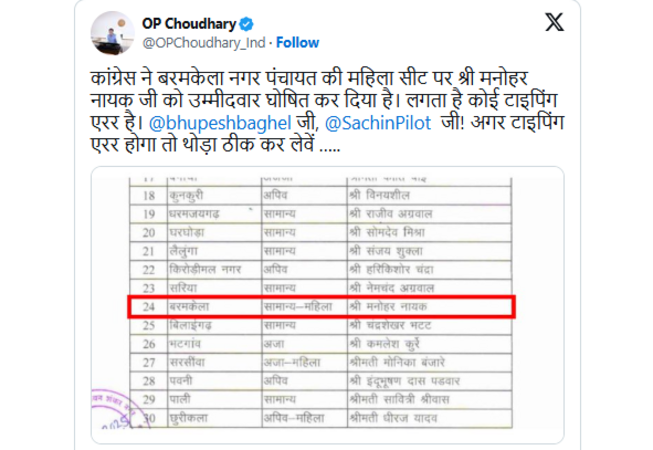653x450 pixels.
Task: Click the OP Choudhary display name
Action: tap(189, 24)
